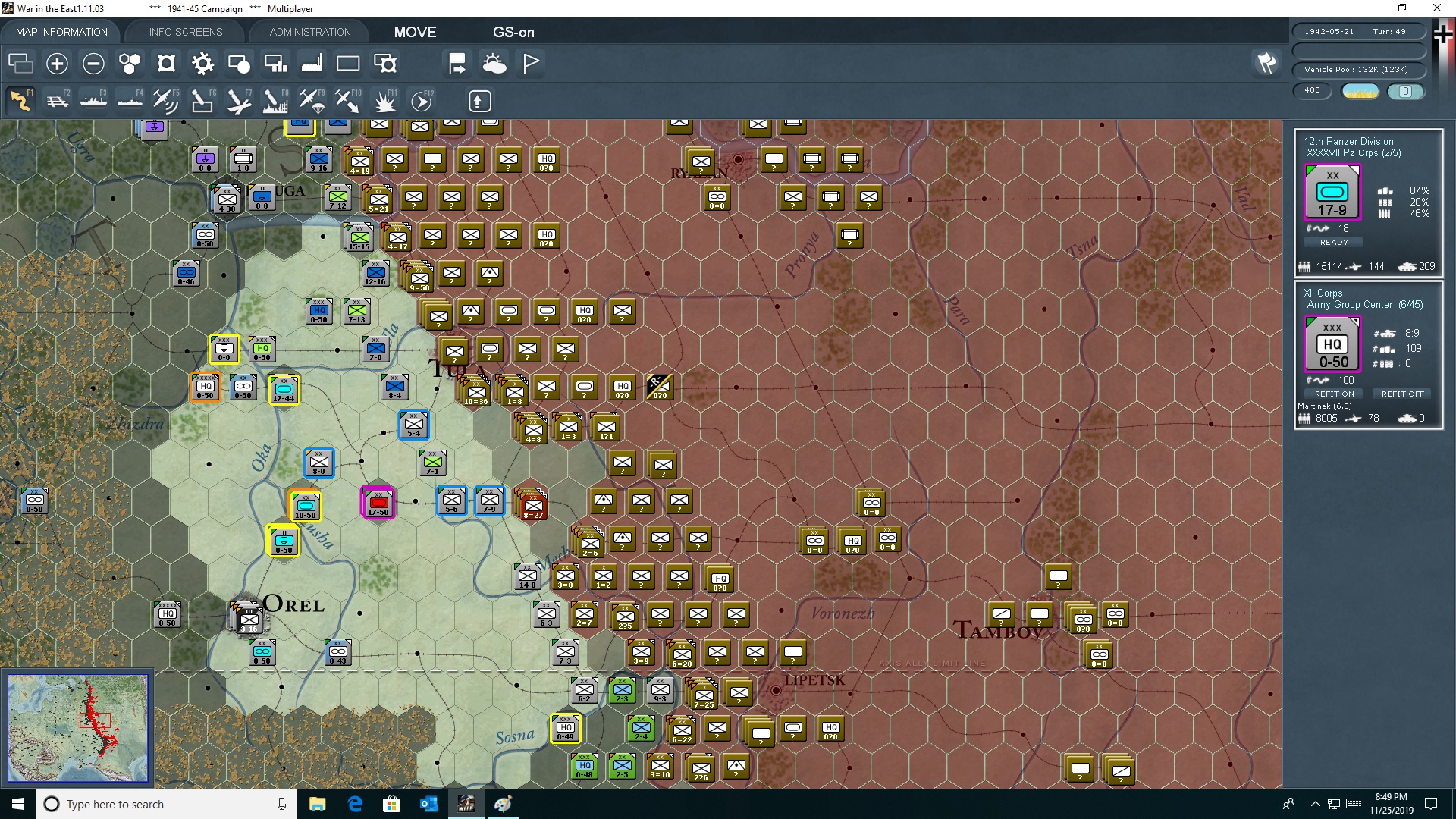Click the REFIT ON button
Viewport: 1456px width, 819px height.
click(1334, 394)
